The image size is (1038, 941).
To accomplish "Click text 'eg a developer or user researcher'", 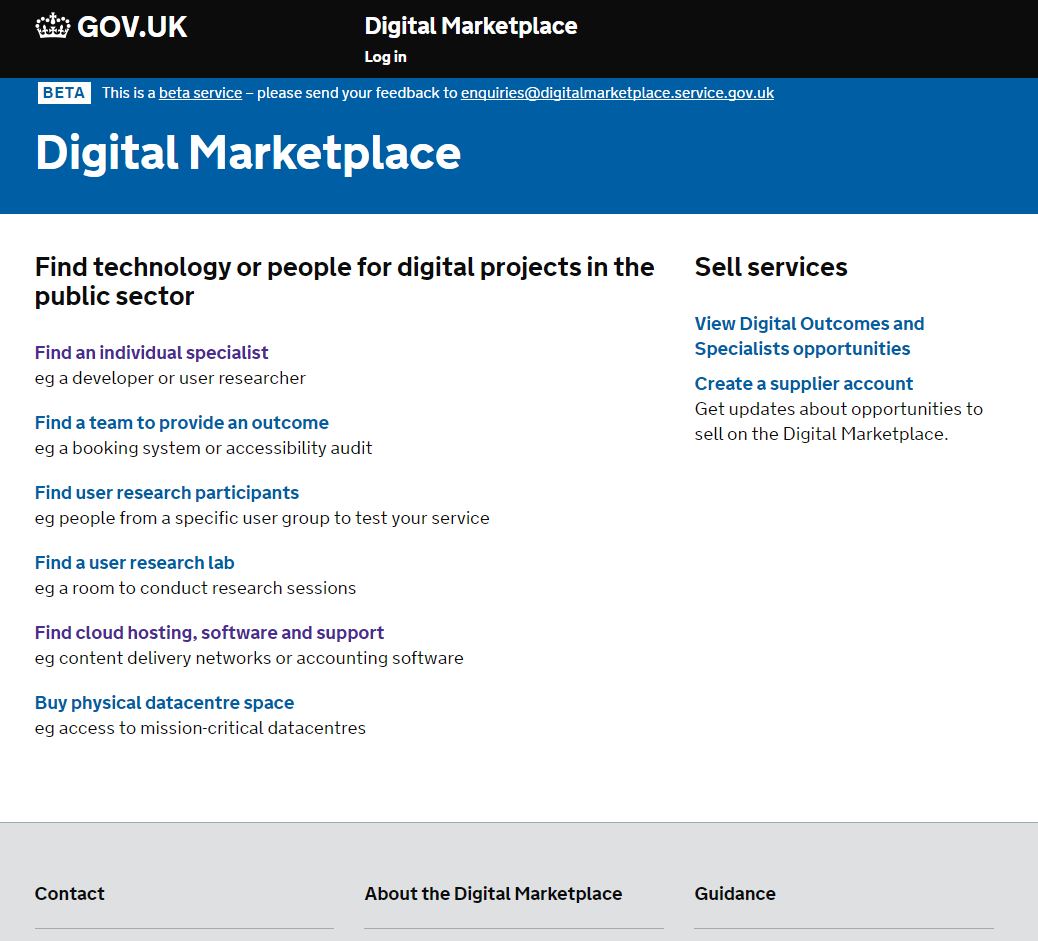I will click(x=170, y=378).
